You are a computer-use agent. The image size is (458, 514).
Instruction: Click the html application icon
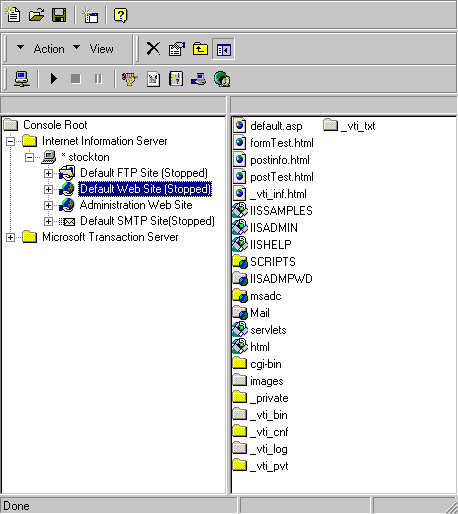pyautogui.click(x=240, y=347)
